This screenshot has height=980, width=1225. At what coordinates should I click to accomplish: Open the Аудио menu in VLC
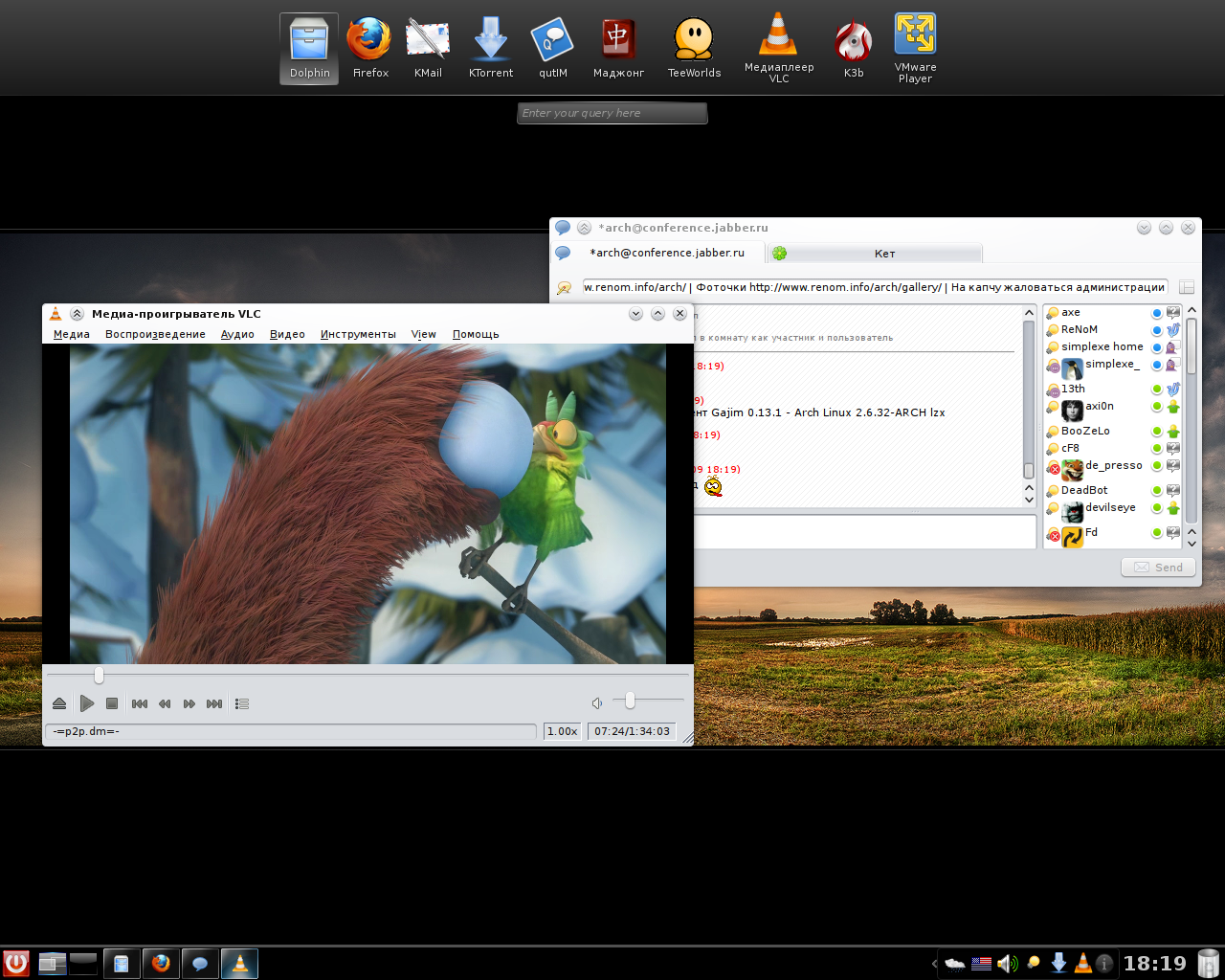[237, 334]
